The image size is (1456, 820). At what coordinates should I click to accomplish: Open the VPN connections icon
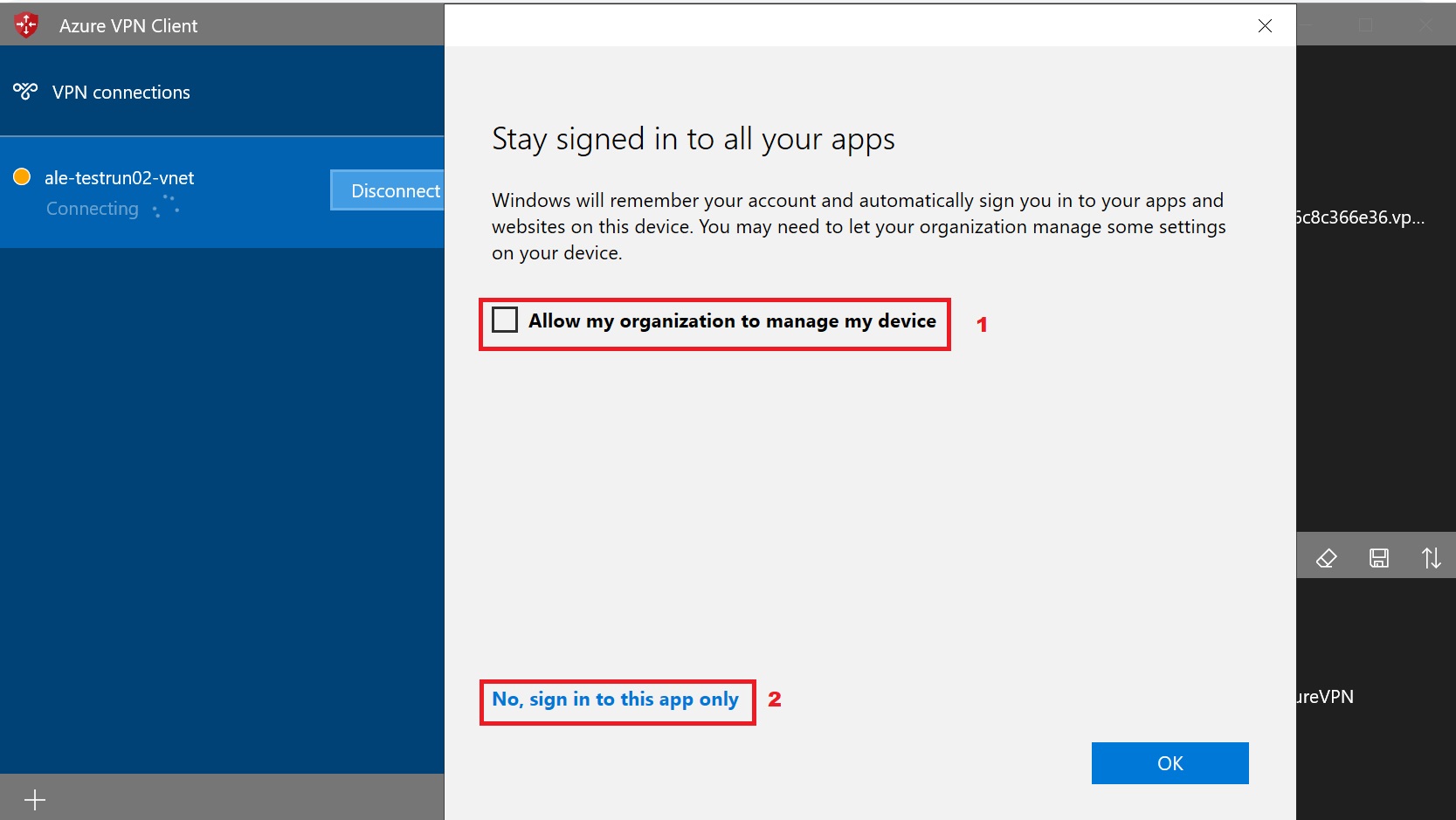point(25,91)
